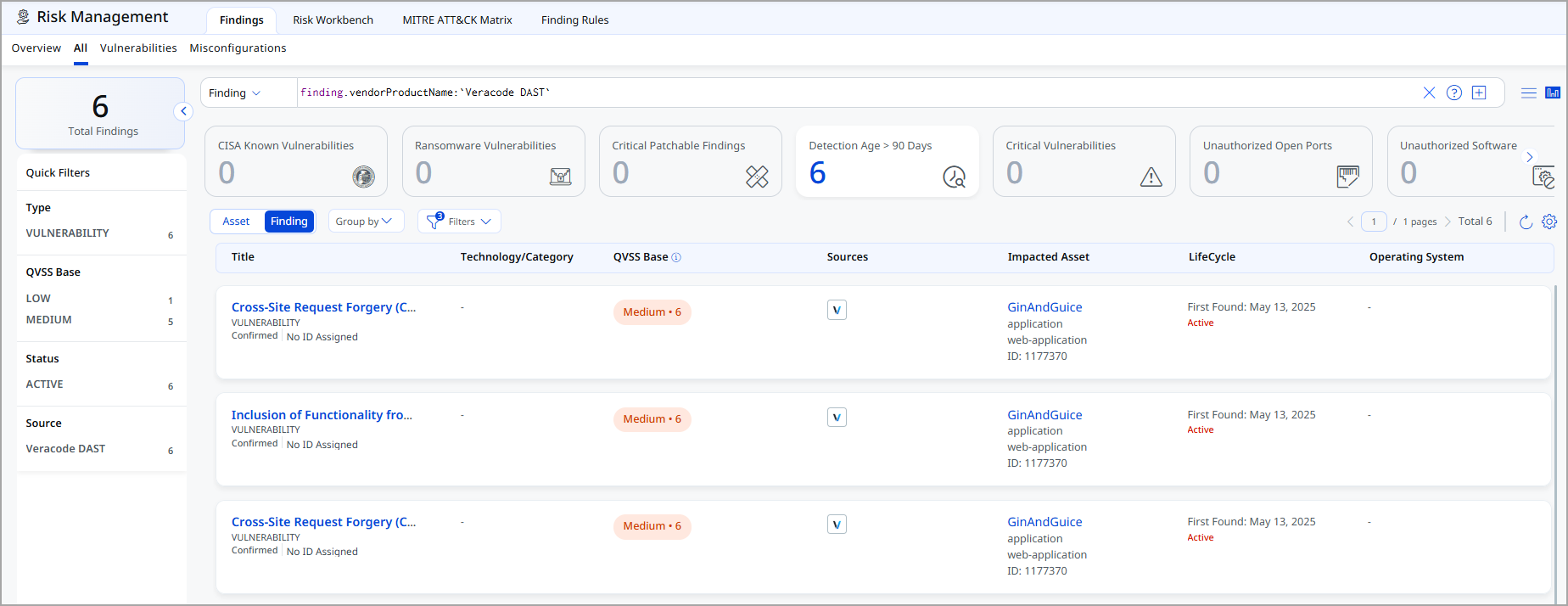The image size is (1568, 606).
Task: Switch to list view icon
Action: point(1529,93)
